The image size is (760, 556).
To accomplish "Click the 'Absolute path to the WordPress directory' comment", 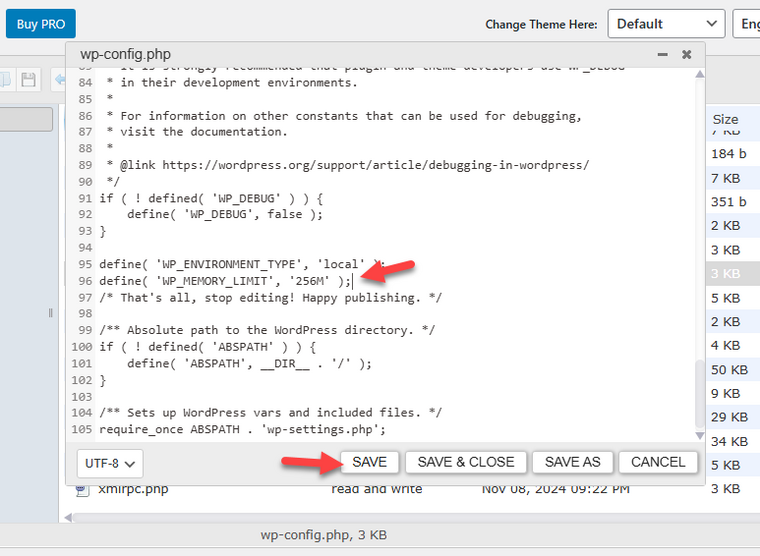I will click(267, 331).
